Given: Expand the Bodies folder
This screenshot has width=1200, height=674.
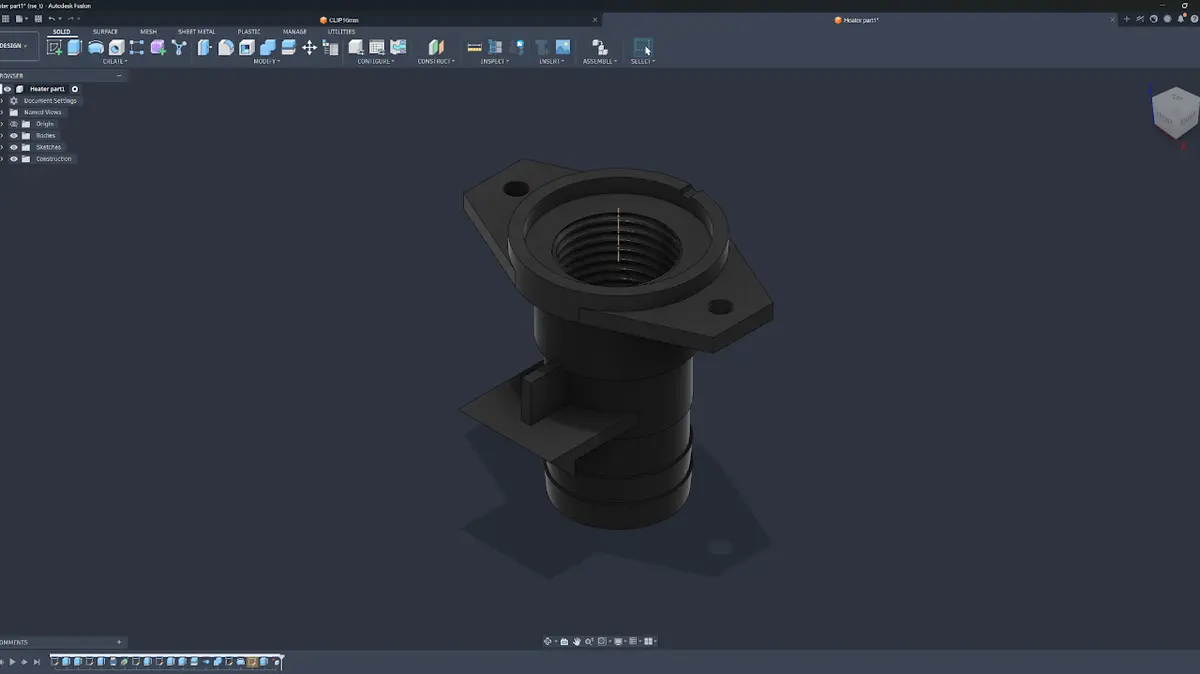Looking at the screenshot, I should [x=2, y=135].
